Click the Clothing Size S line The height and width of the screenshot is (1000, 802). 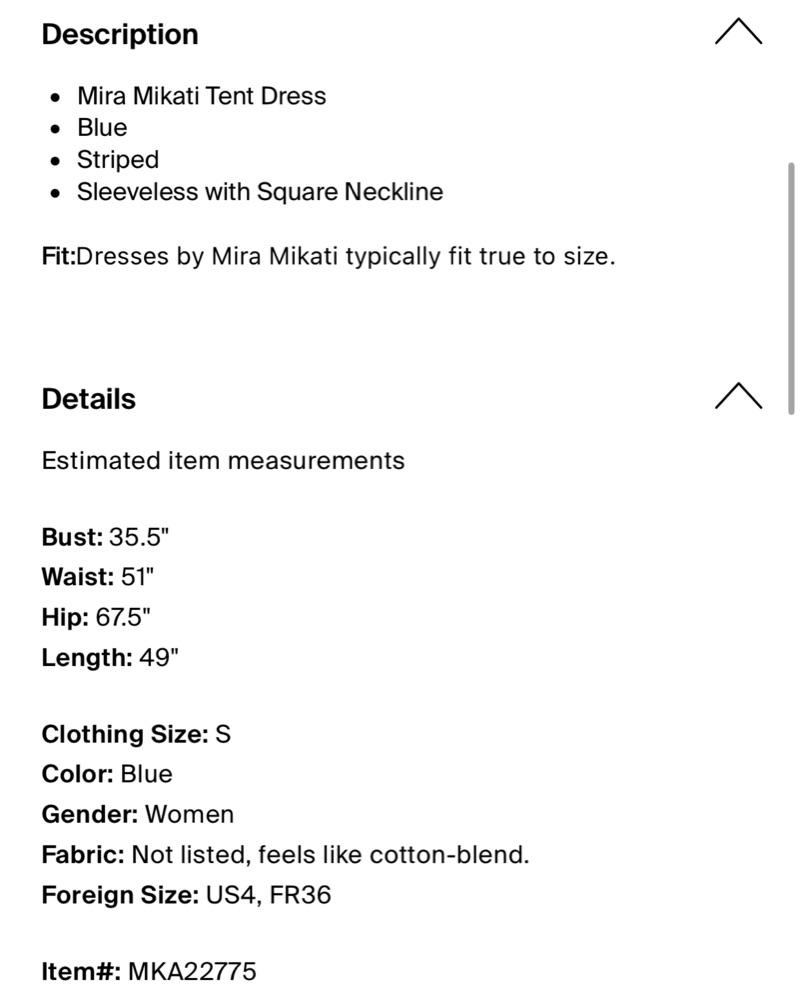point(136,734)
